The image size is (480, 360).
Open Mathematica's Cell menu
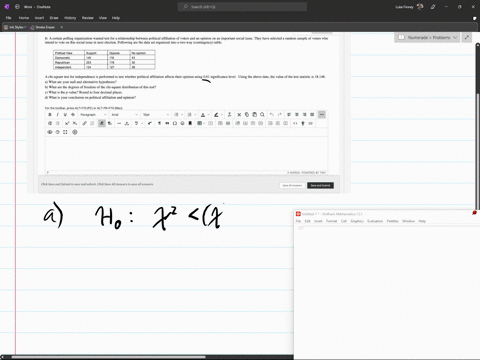(344, 221)
